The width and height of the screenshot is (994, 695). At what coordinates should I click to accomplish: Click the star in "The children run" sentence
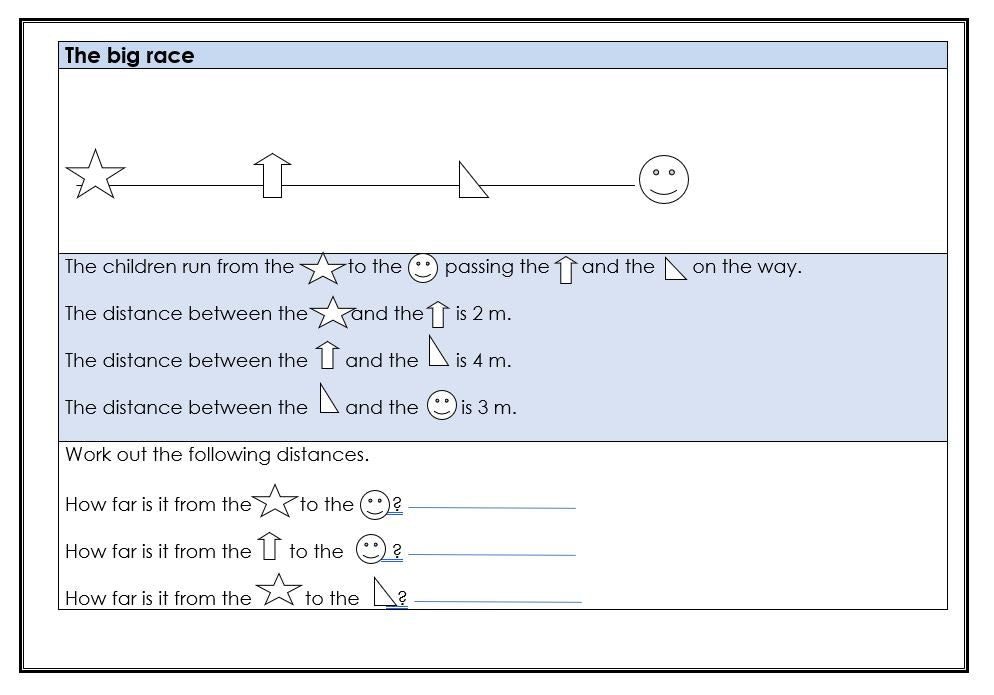coord(322,268)
